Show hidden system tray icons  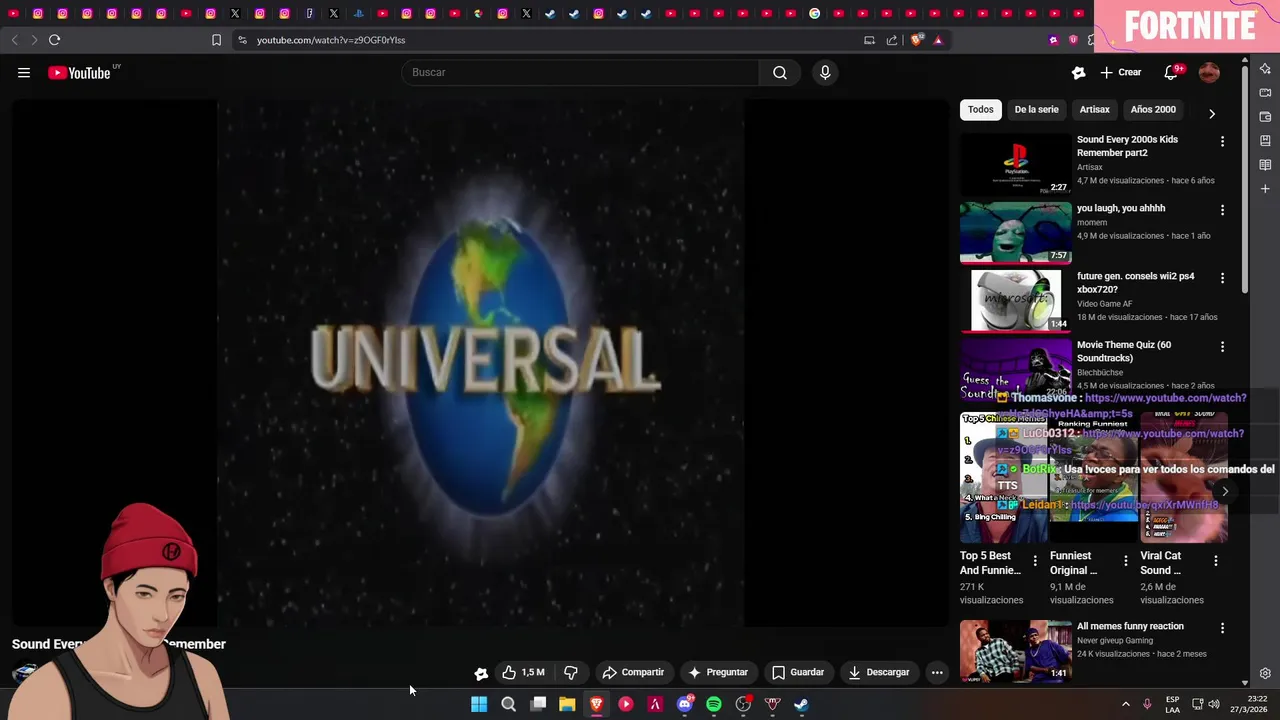tap(1125, 704)
